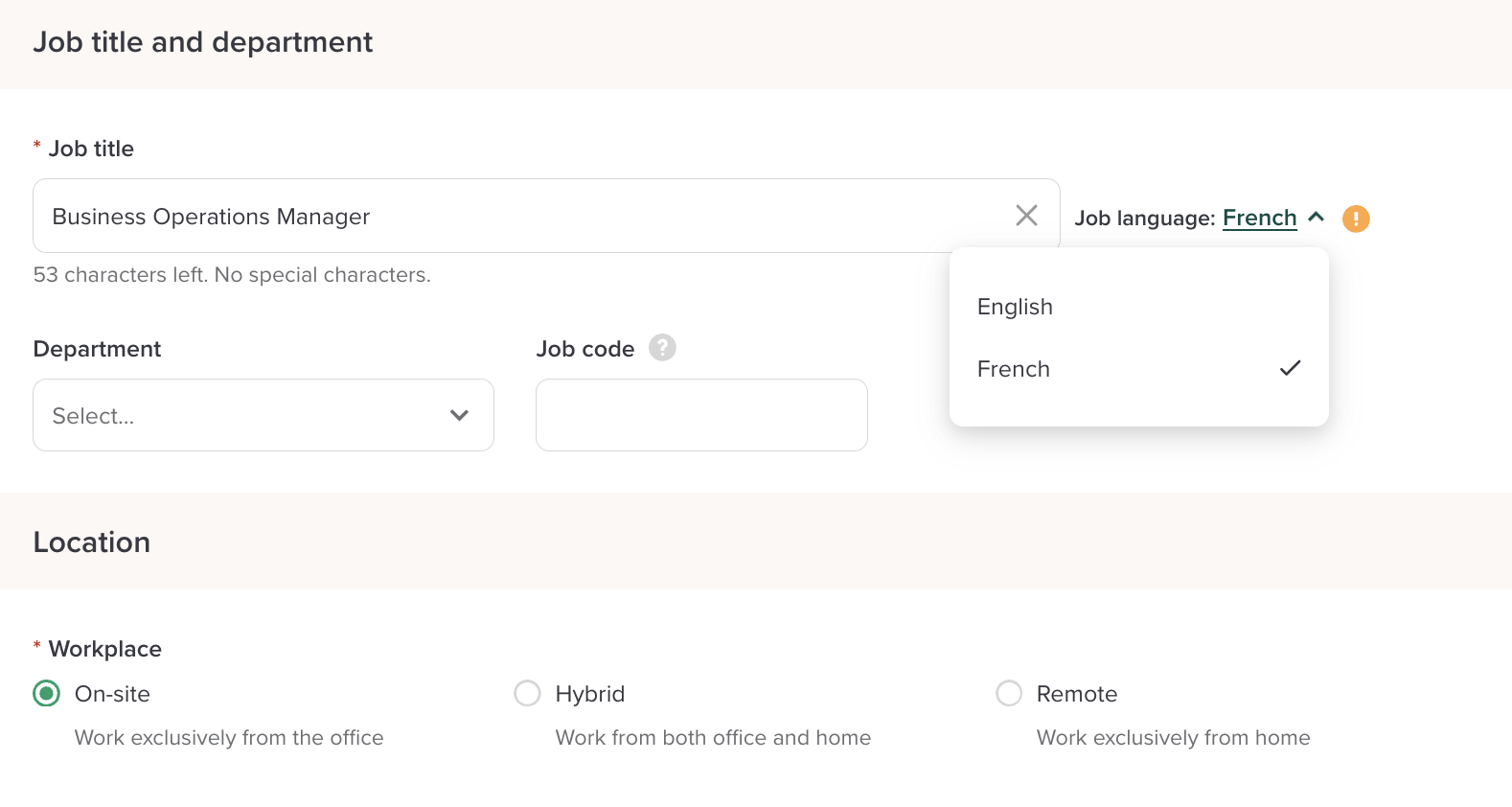This screenshot has height=807, width=1512.
Task: Collapse language menu using the caret arrow
Action: (1317, 218)
